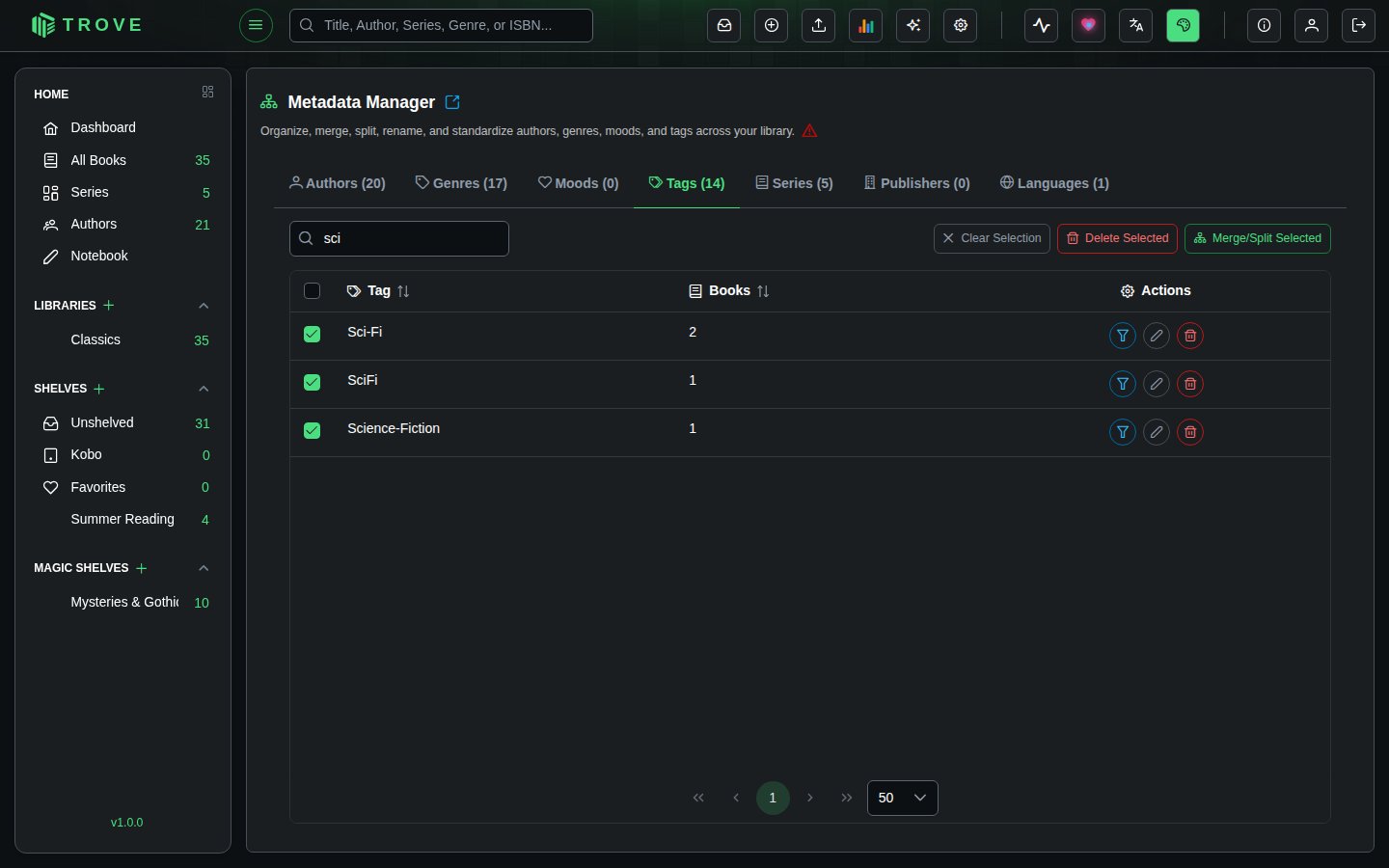Viewport: 1389px width, 868px height.
Task: Add a new library with plus icon
Action: coord(109,305)
